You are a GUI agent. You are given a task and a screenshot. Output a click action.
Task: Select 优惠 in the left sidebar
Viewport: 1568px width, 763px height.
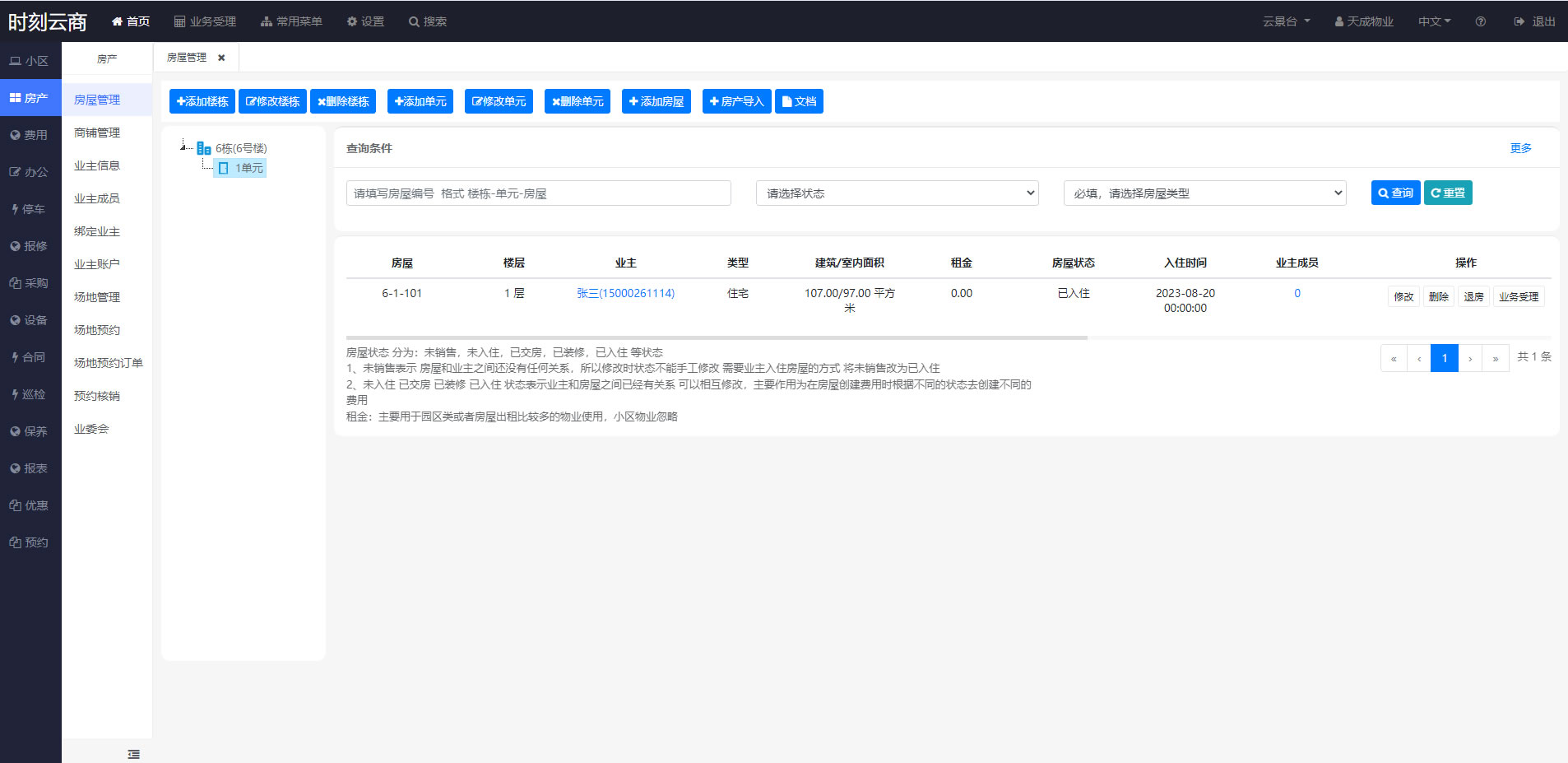click(x=30, y=505)
